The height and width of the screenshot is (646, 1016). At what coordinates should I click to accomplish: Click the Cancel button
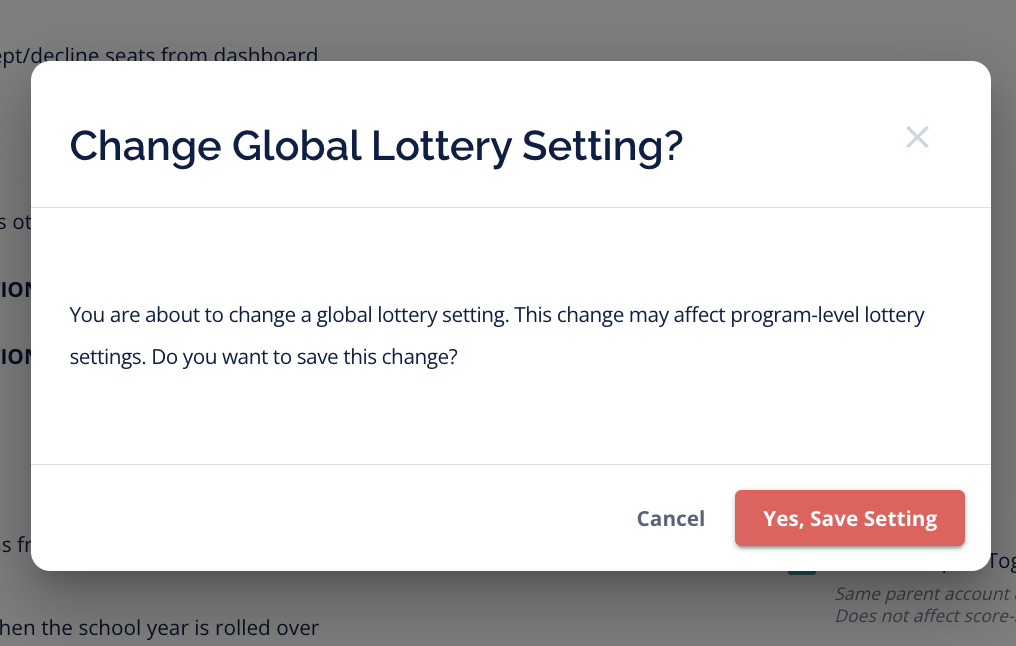point(671,518)
